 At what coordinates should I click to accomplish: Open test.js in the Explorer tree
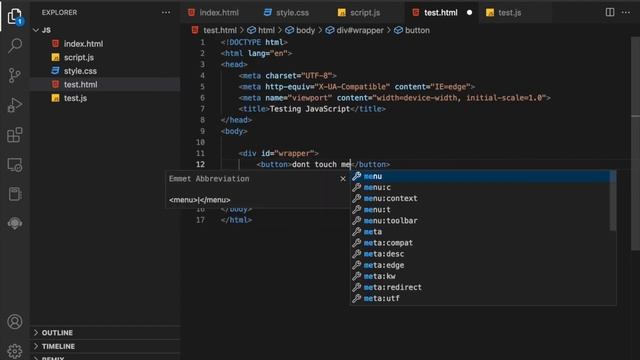click(105, 98)
